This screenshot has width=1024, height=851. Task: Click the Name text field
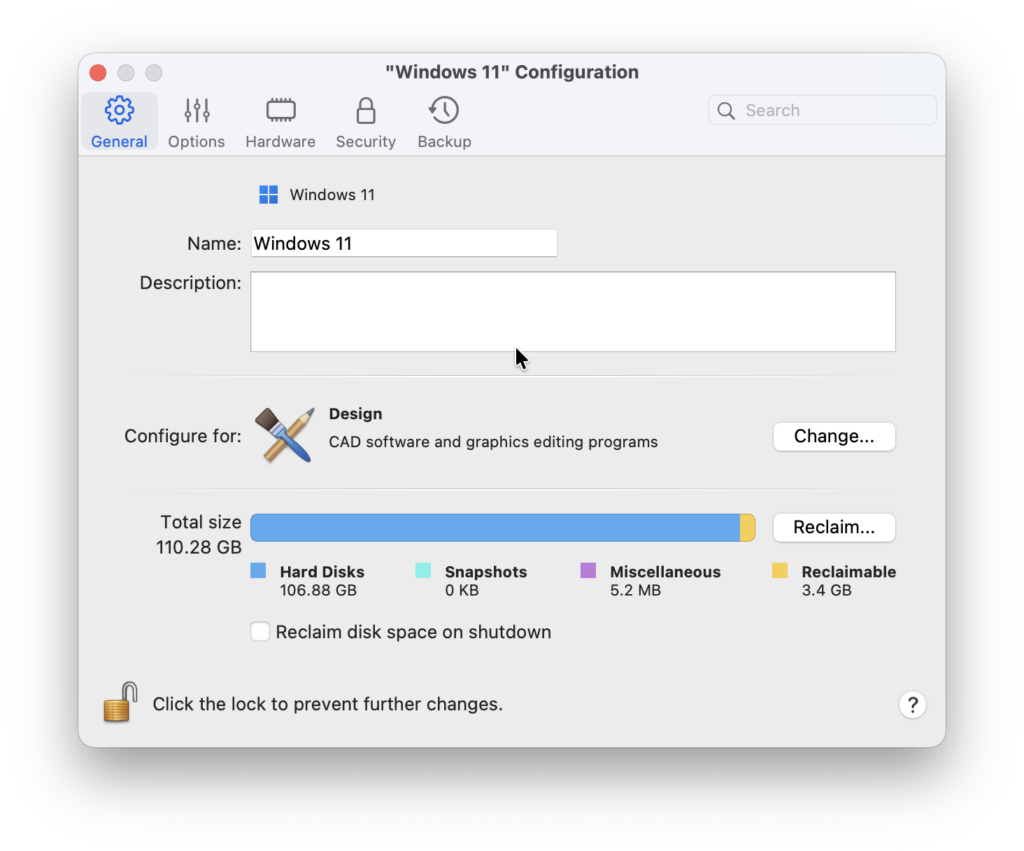pos(403,243)
